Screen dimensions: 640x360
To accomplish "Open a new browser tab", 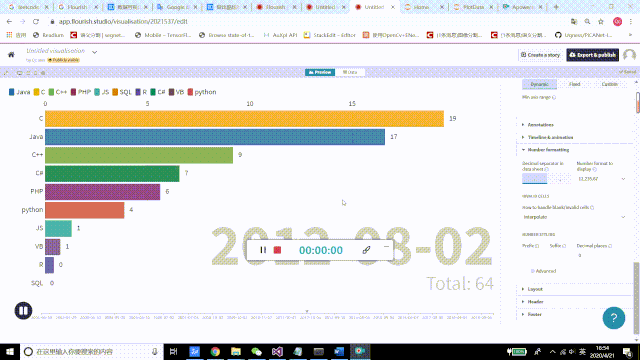I will tap(556, 7).
